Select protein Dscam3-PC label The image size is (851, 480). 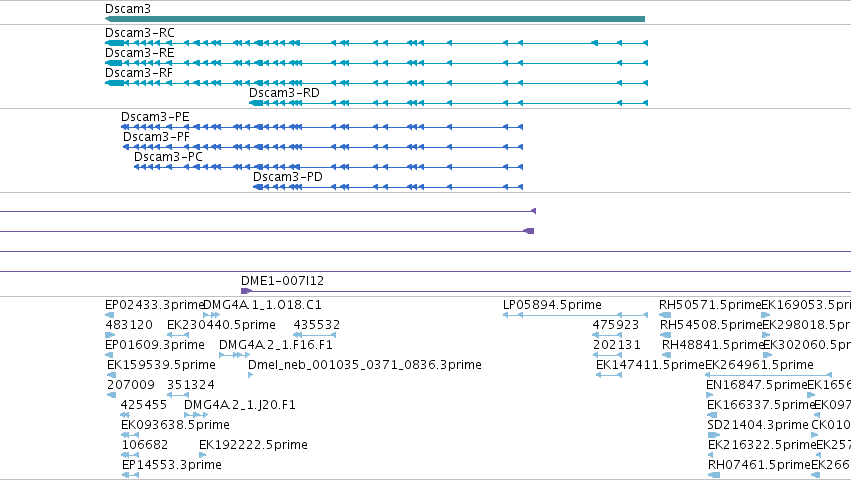168,157
